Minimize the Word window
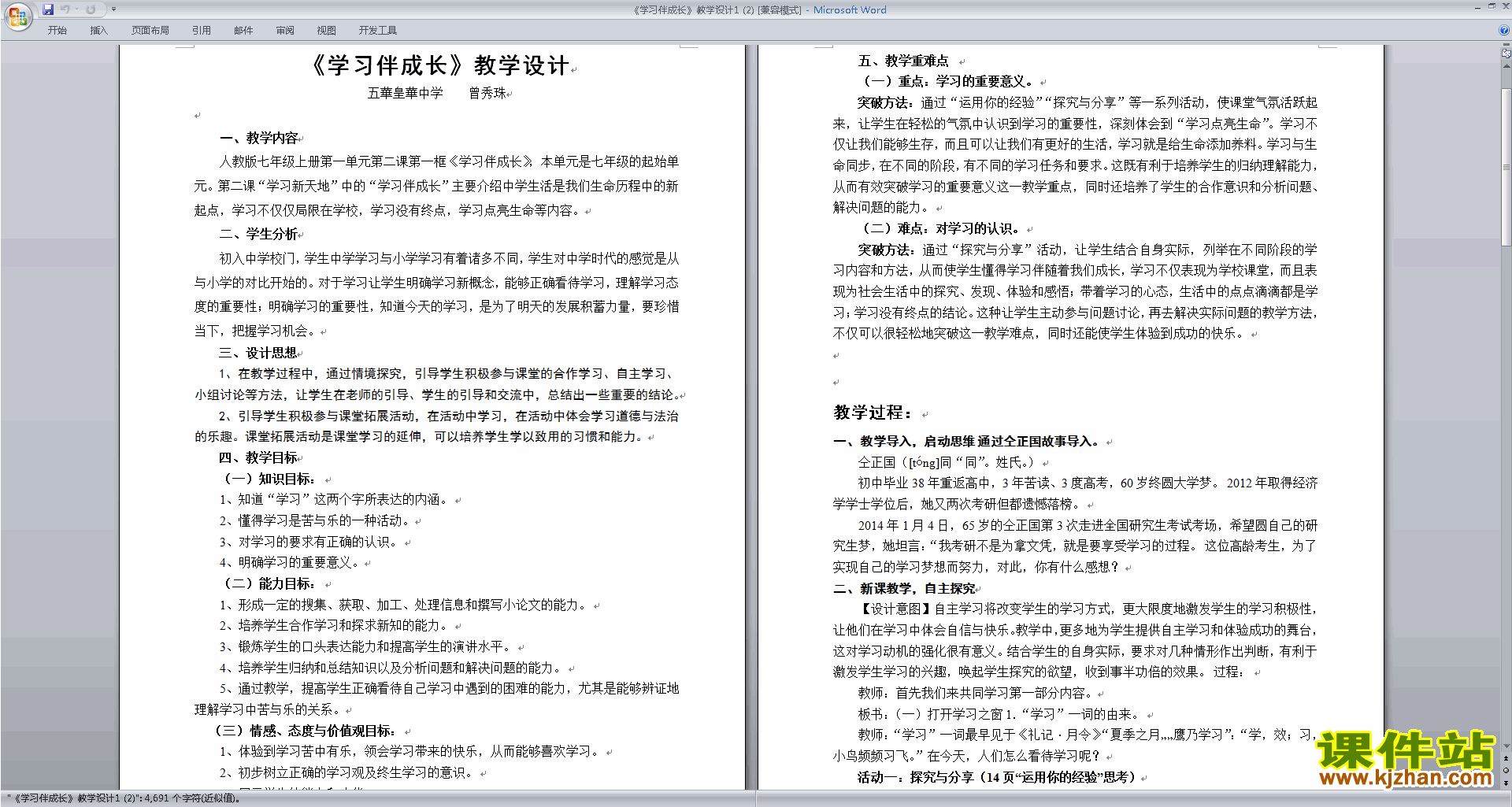The width and height of the screenshot is (1512, 807). [1477, 7]
